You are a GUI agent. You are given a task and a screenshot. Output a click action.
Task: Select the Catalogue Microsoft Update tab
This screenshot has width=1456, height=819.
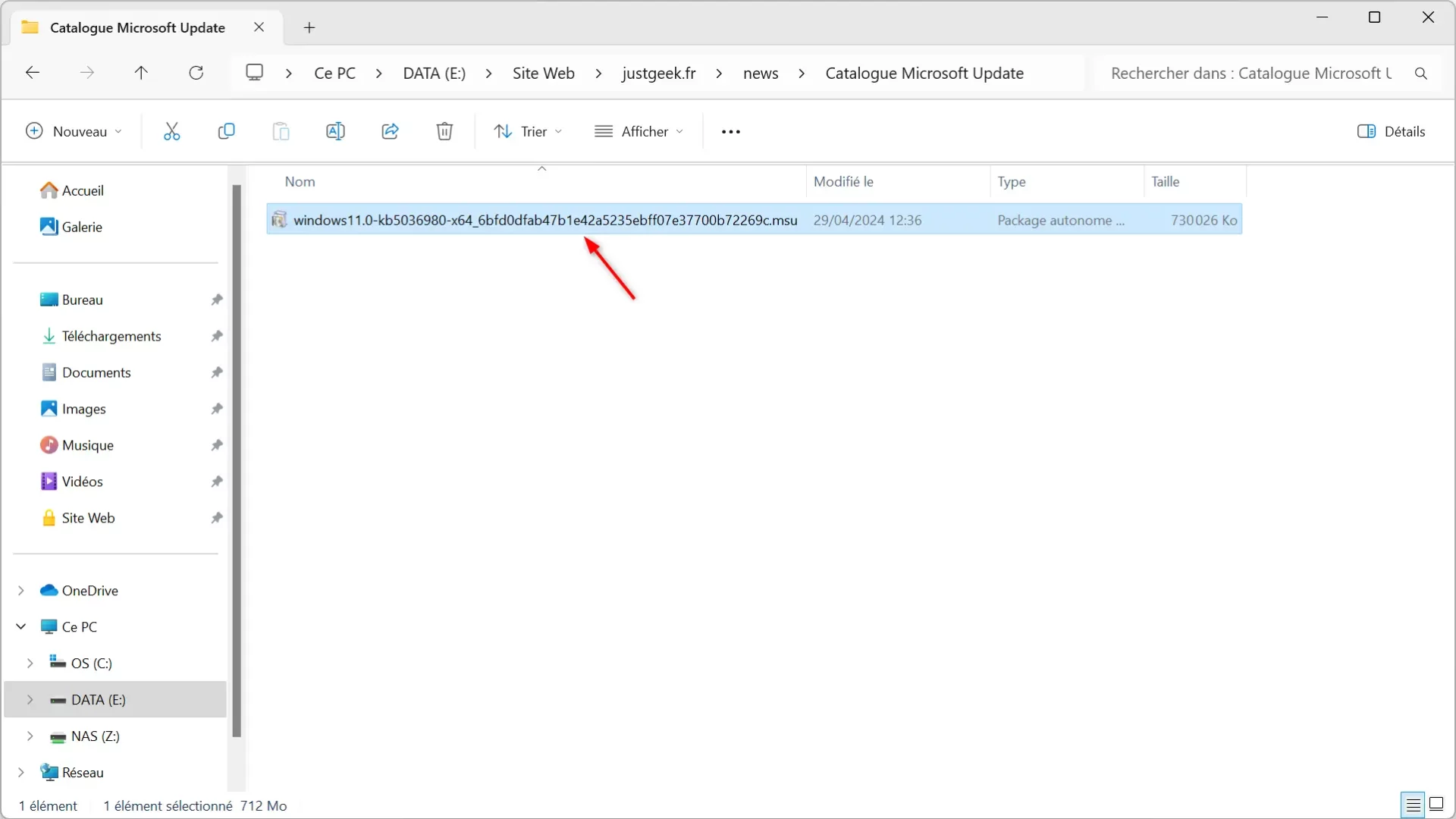tap(136, 28)
